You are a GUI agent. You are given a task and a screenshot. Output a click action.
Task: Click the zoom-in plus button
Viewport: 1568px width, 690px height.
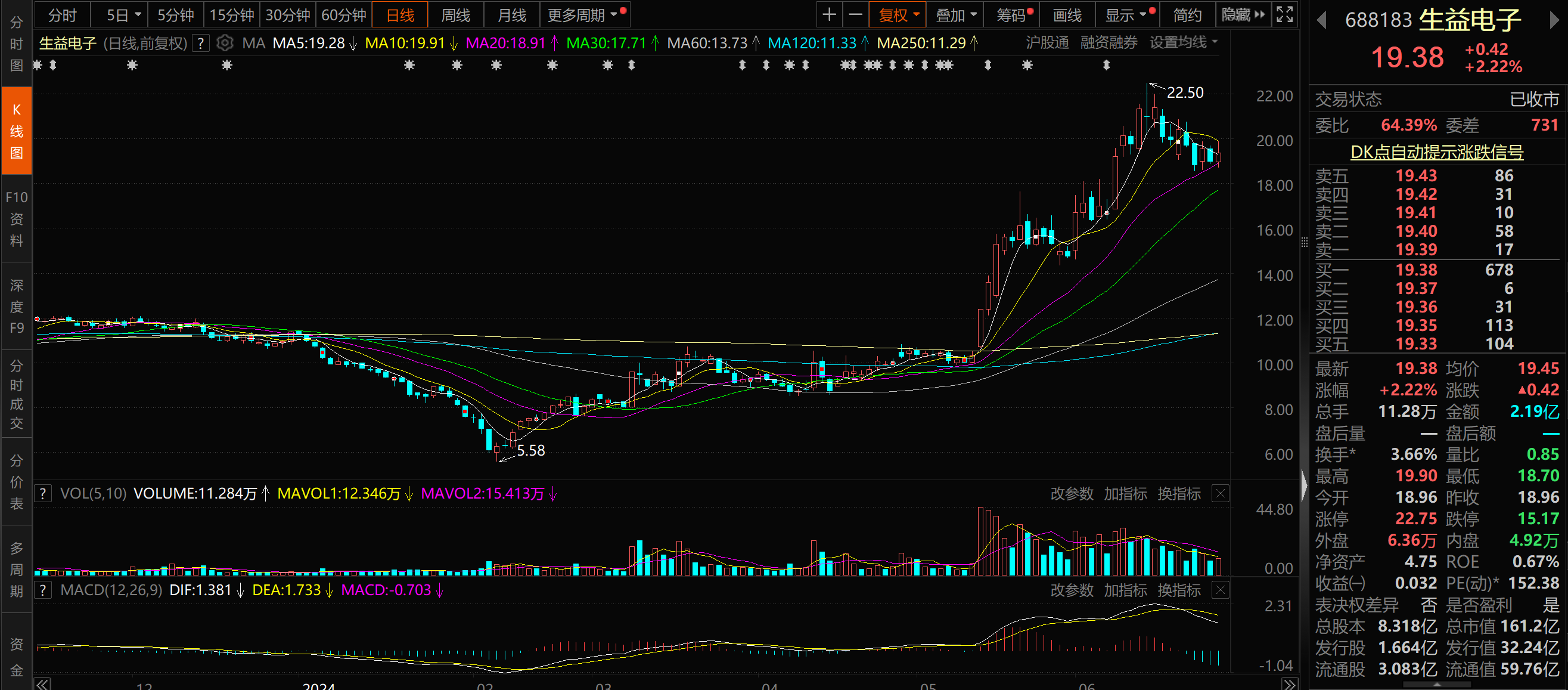coord(829,15)
